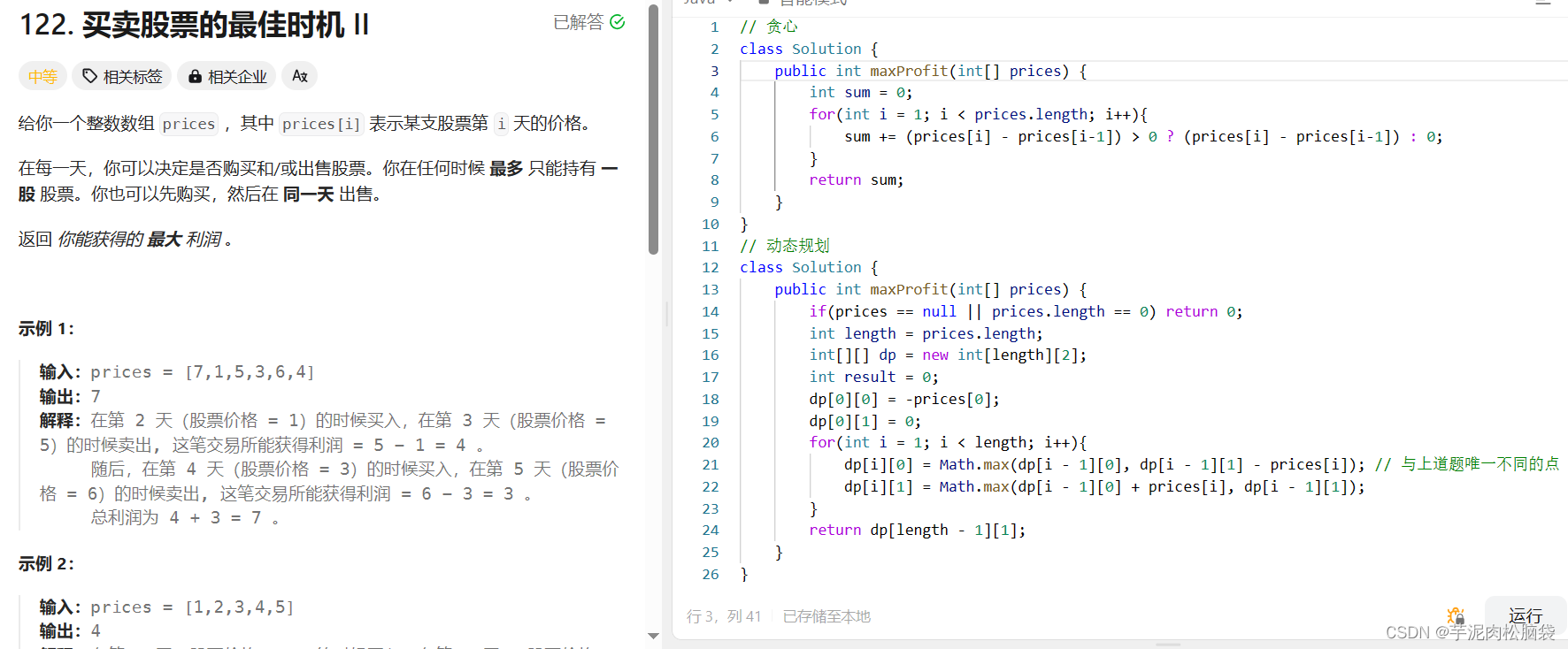Click the 输出: 7 line
Viewport: 1568px width, 649px height.
[70, 396]
